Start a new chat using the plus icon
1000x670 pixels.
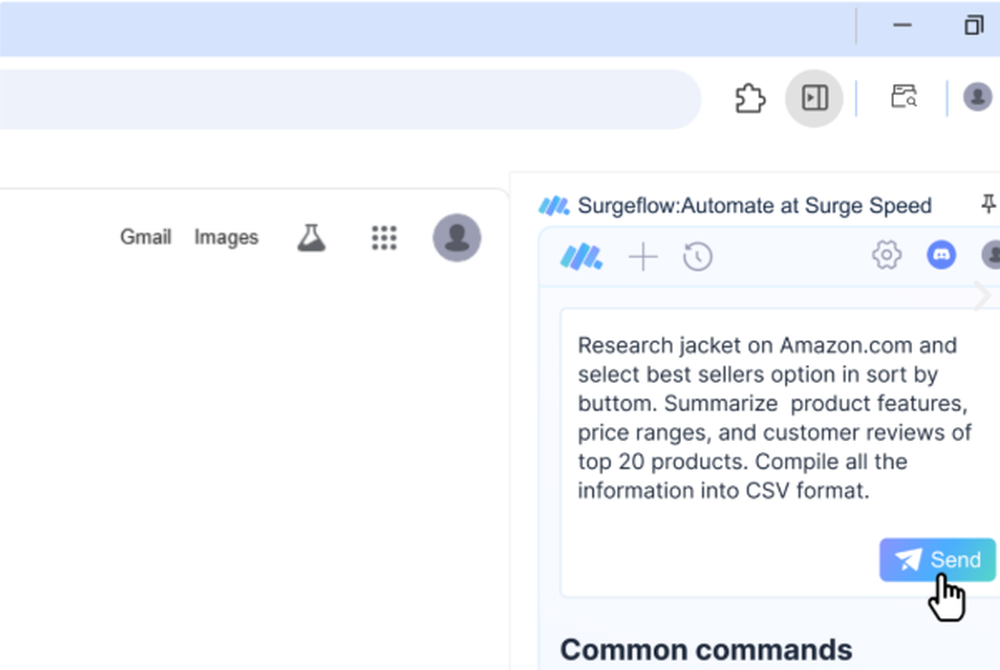point(643,256)
